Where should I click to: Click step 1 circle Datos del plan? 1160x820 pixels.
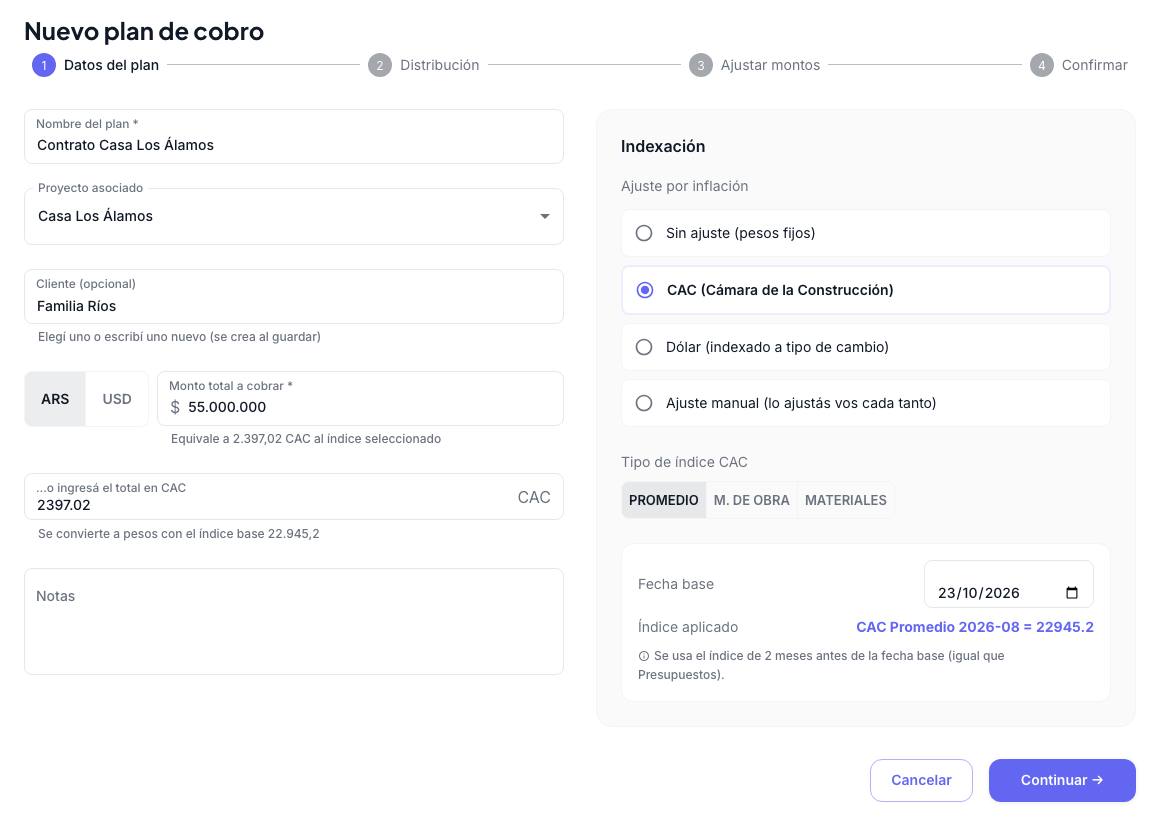click(44, 65)
